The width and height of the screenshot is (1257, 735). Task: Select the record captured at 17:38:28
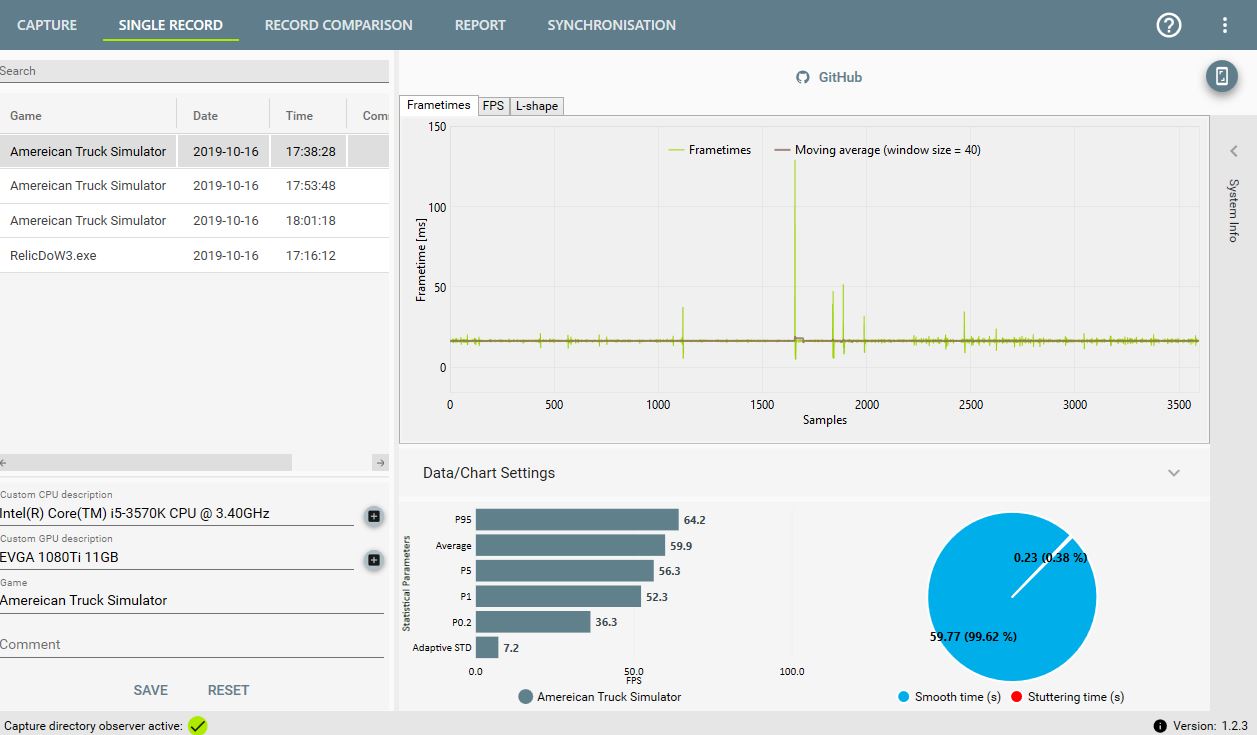[x=194, y=152]
